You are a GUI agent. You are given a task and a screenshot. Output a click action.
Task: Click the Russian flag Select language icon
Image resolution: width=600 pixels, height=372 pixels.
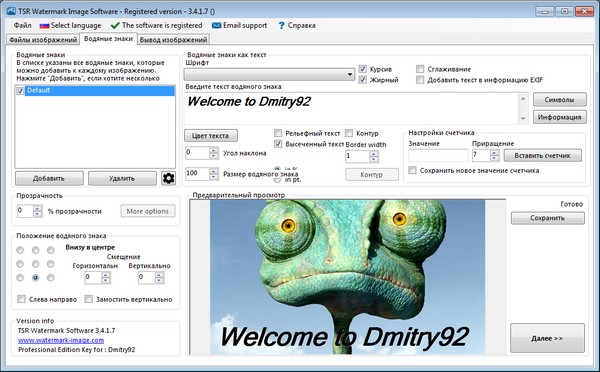pos(45,26)
